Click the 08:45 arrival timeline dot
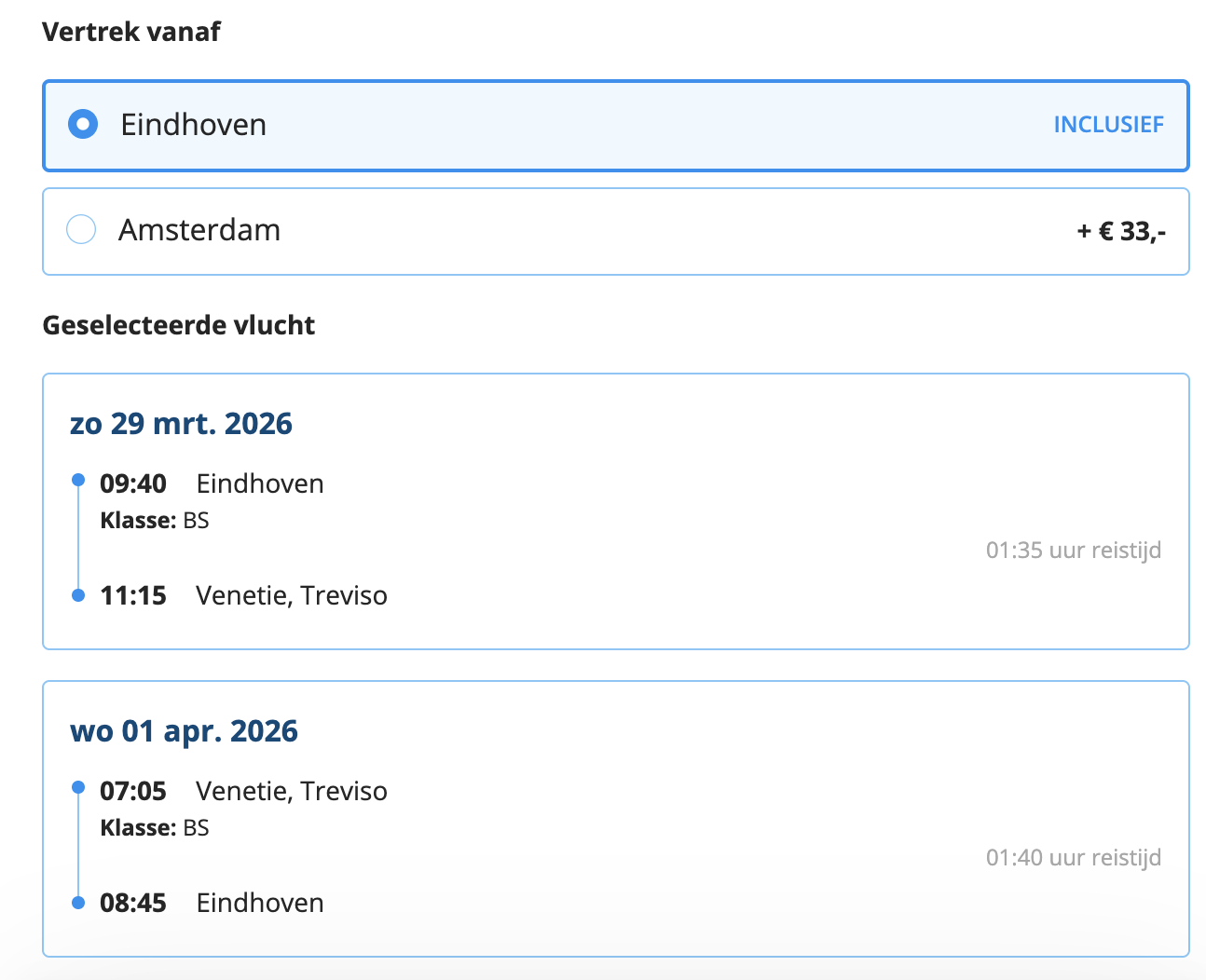 [x=78, y=903]
